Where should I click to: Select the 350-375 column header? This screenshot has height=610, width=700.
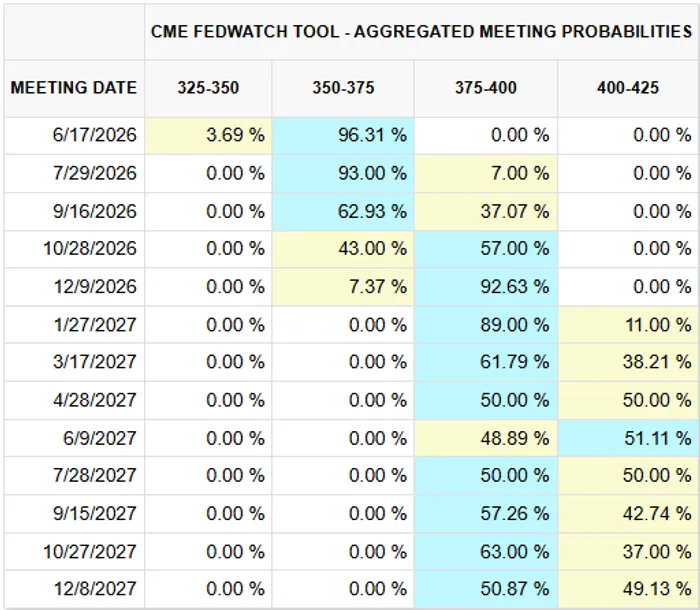click(x=343, y=88)
